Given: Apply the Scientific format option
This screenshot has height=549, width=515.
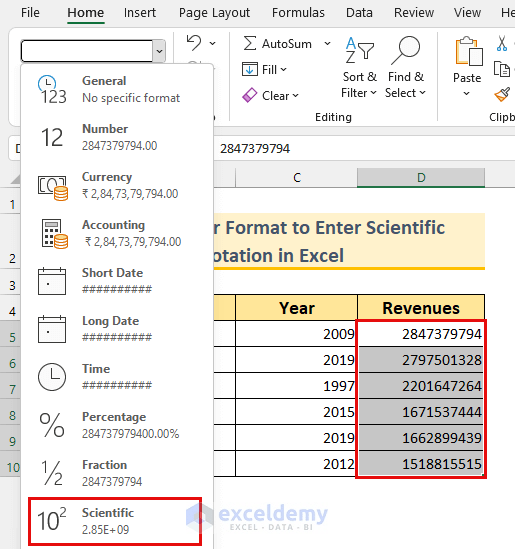Looking at the screenshot, I should pyautogui.click(x=115, y=521).
